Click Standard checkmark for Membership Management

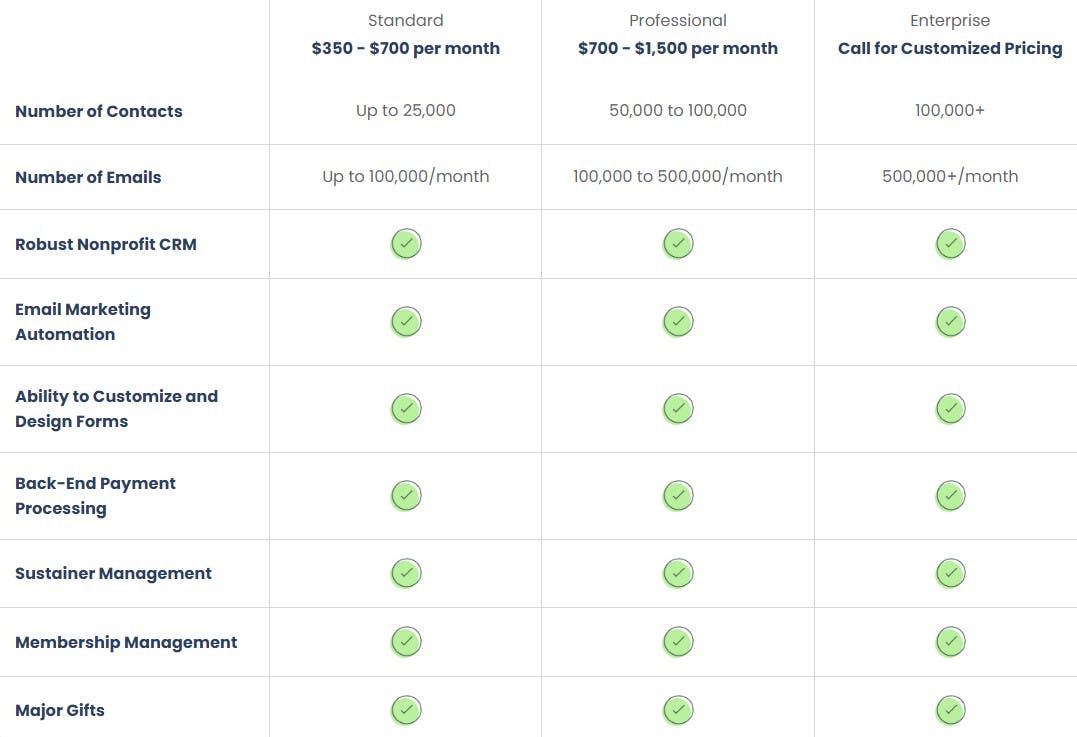coord(405,641)
